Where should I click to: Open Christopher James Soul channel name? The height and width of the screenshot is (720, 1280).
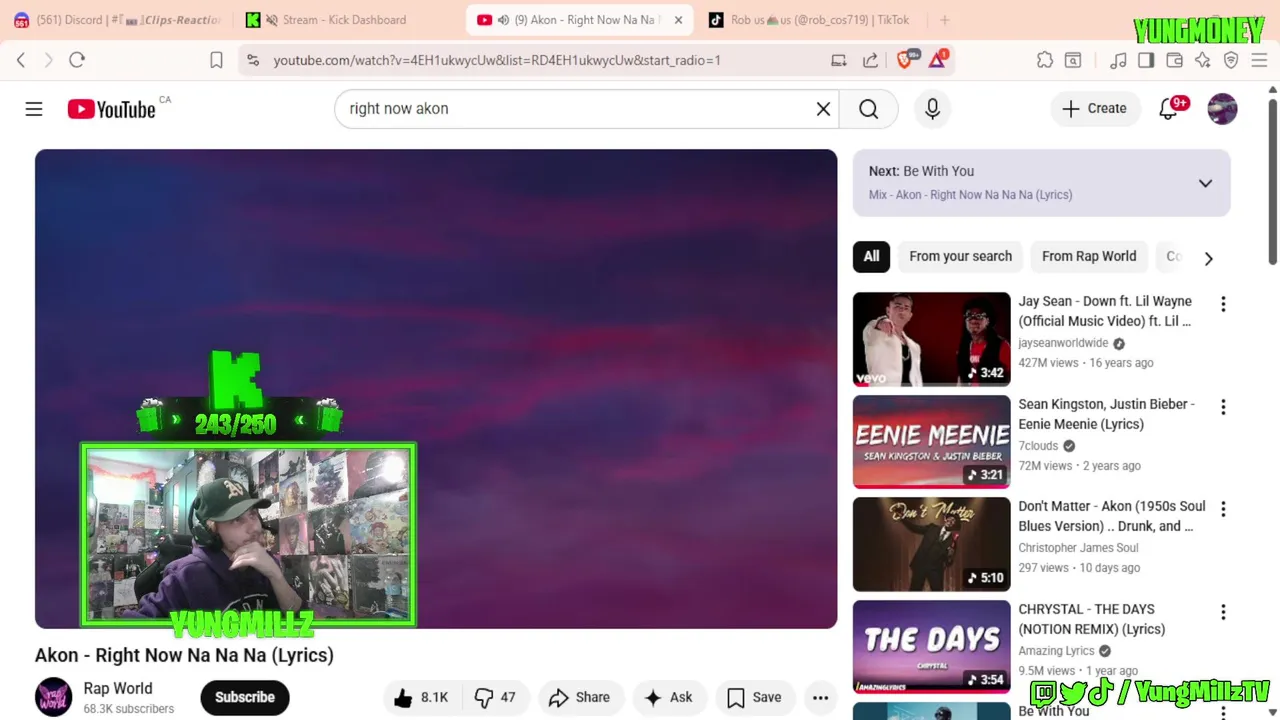click(x=1078, y=548)
